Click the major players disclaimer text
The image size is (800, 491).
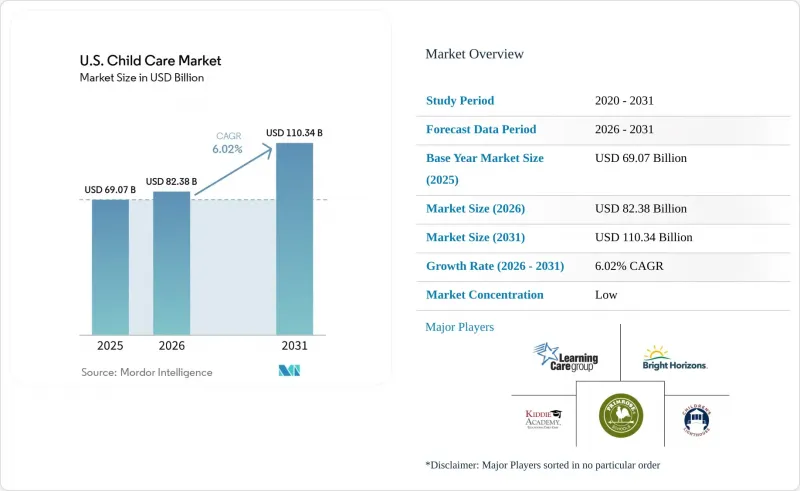(x=543, y=465)
